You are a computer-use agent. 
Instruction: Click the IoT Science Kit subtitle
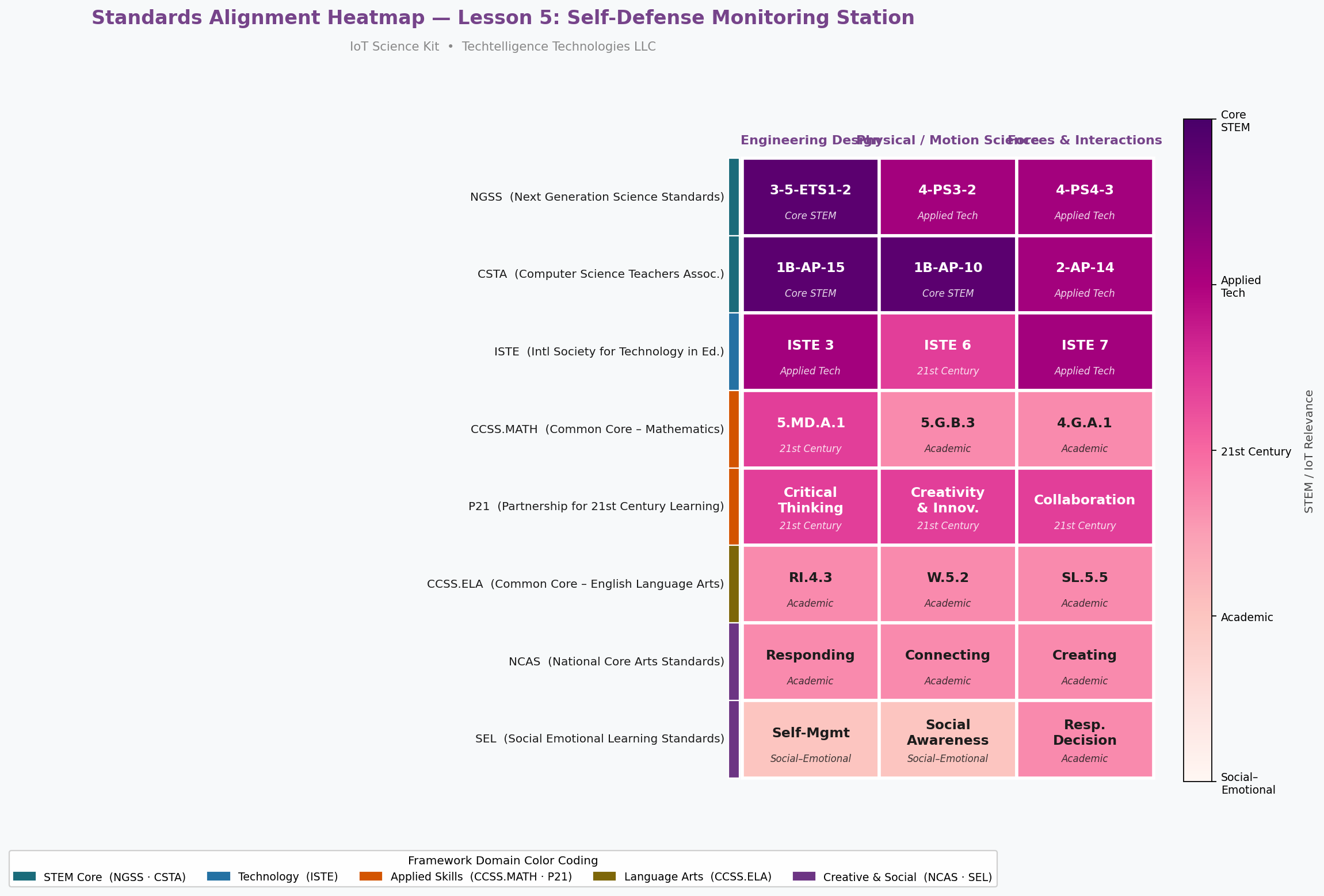(x=503, y=47)
